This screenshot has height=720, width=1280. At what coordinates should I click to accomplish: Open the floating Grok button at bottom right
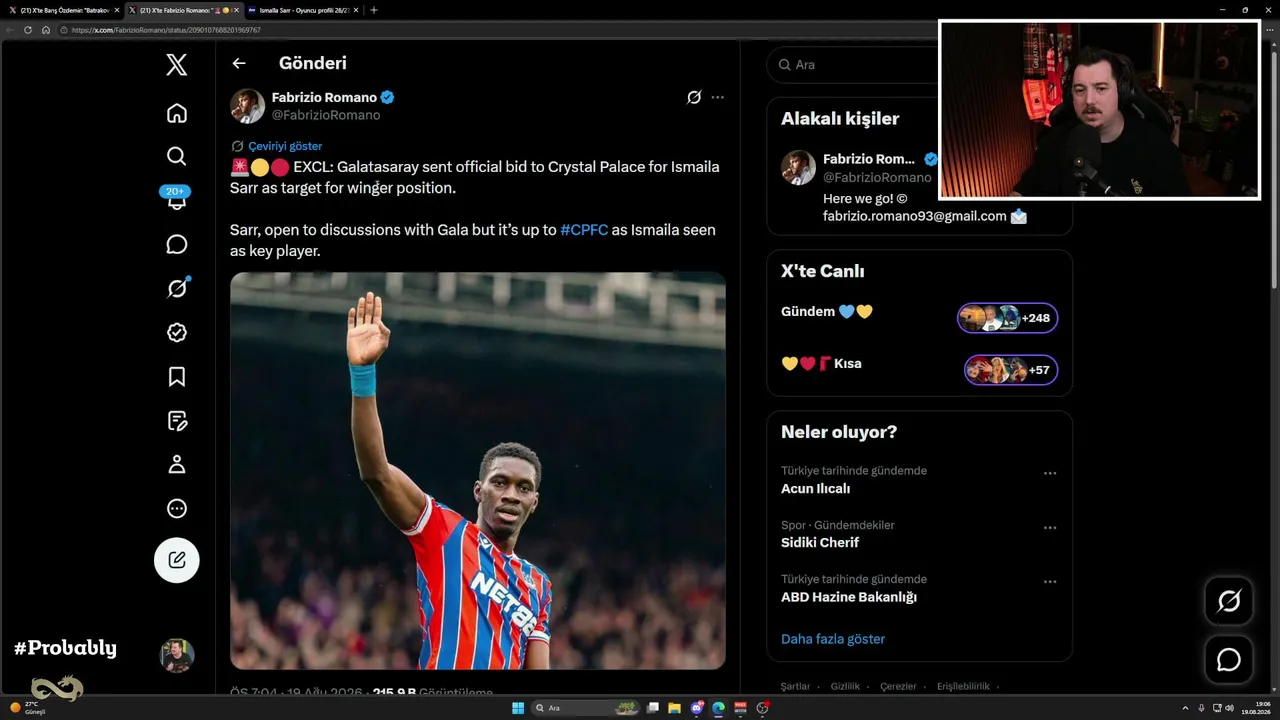[1229, 601]
